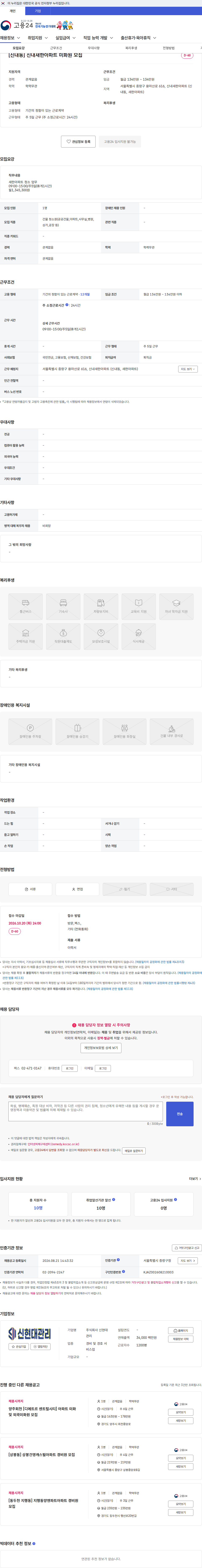Click 요약보기 for 양주옥정 posting
The image size is (202, 1568).
click(x=181, y=1412)
